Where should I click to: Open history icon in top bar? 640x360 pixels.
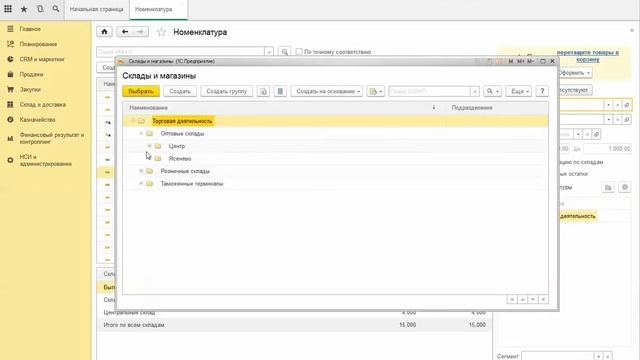click(x=40, y=9)
